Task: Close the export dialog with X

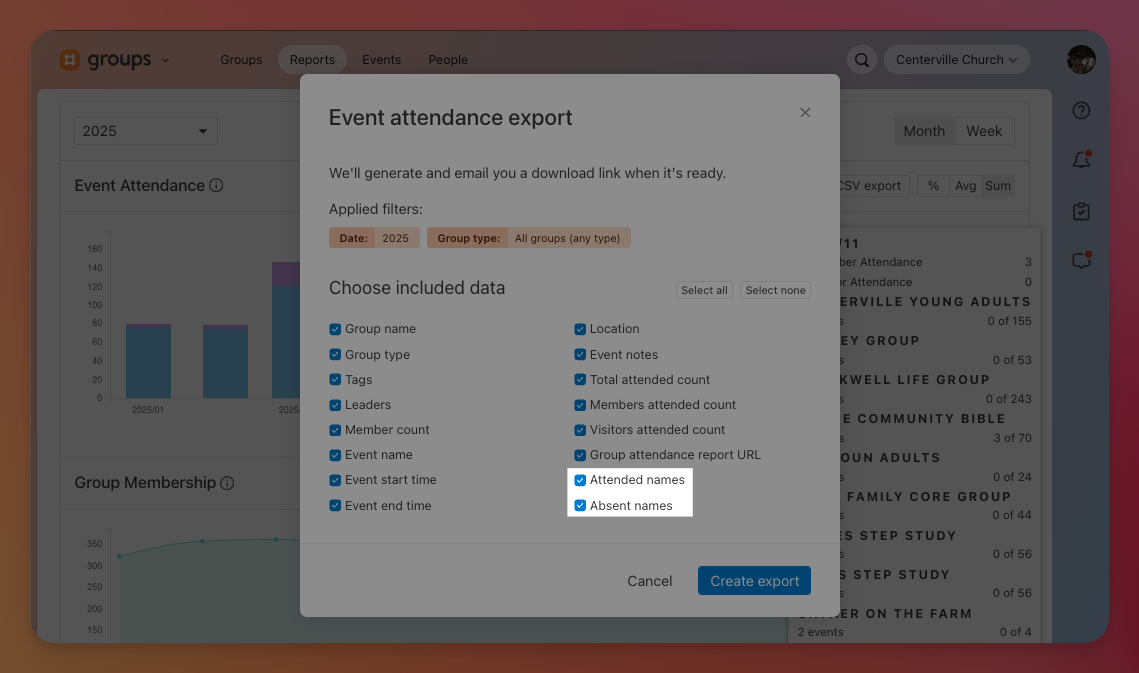Action: (805, 113)
